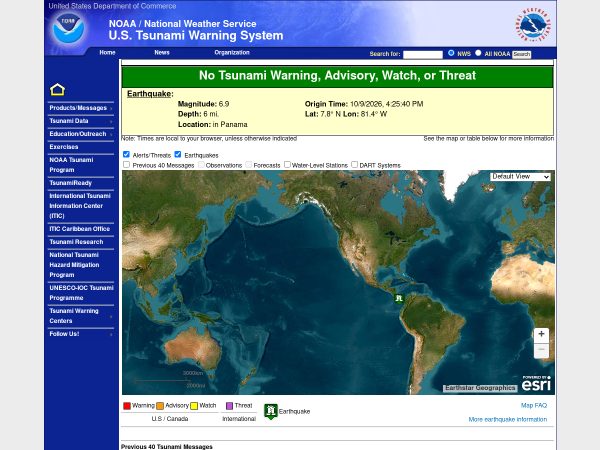This screenshot has height=450, width=600.
Task: Open TsunamiReady sidebar link
Action: (x=71, y=183)
